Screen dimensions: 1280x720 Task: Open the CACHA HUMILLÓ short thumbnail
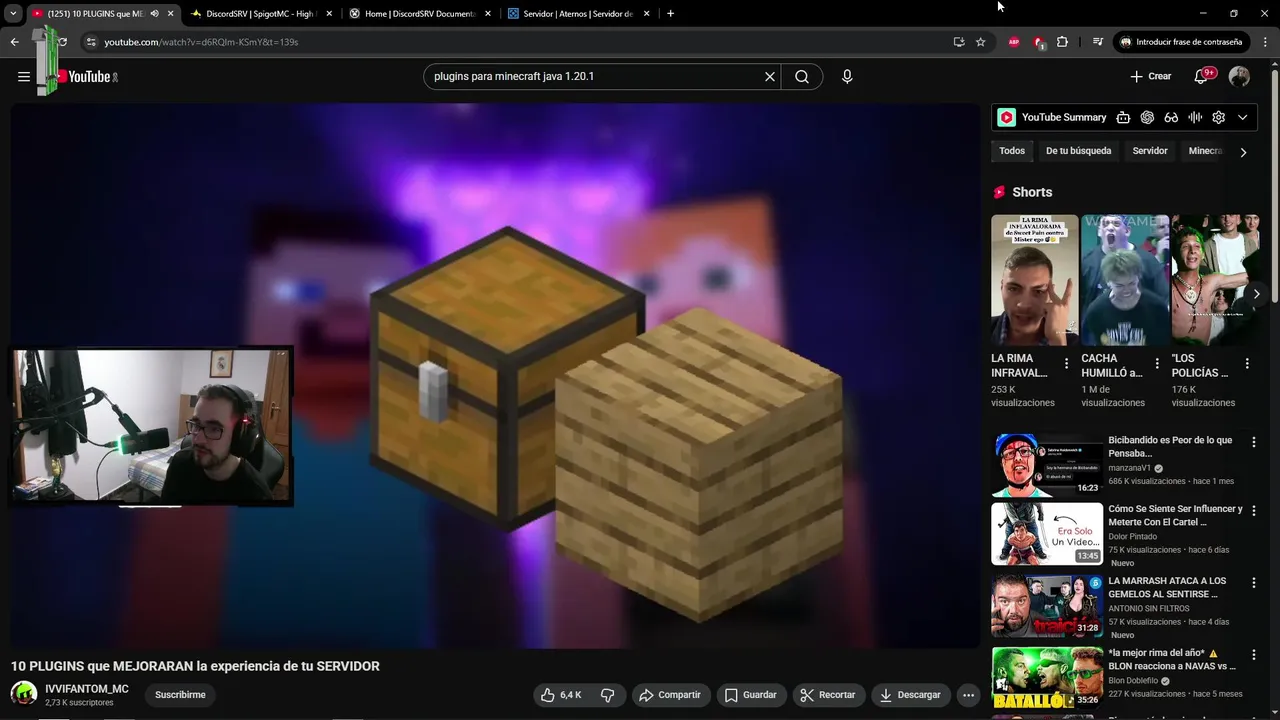tap(1125, 280)
